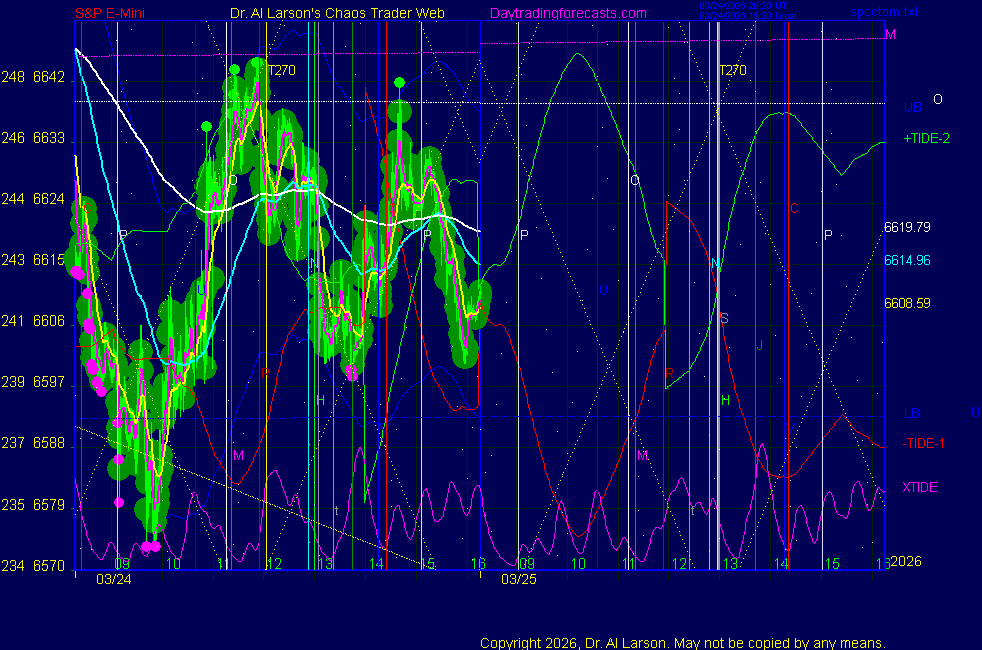Click the yellow 6608.59 price readout
This screenshot has width=982, height=650.
pyautogui.click(x=907, y=302)
